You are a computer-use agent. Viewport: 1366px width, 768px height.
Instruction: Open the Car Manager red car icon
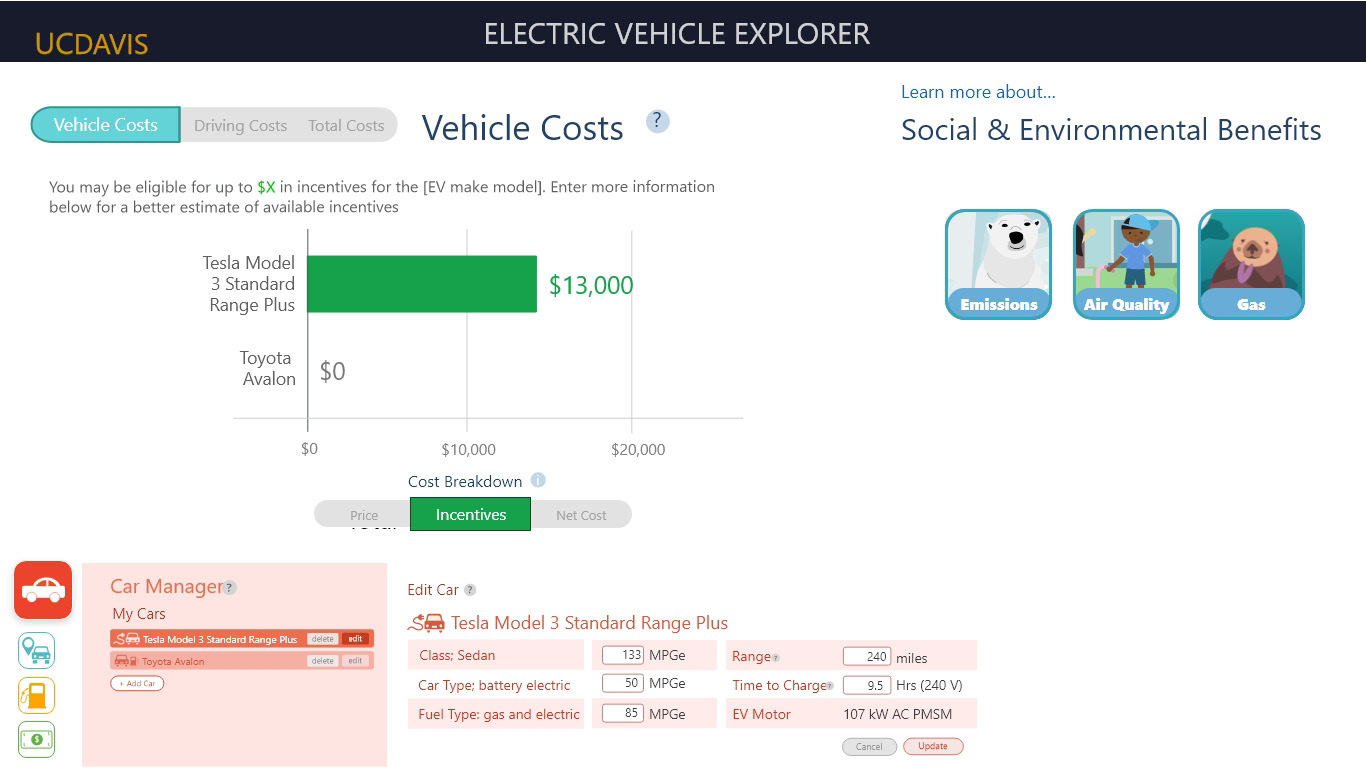pos(43,590)
